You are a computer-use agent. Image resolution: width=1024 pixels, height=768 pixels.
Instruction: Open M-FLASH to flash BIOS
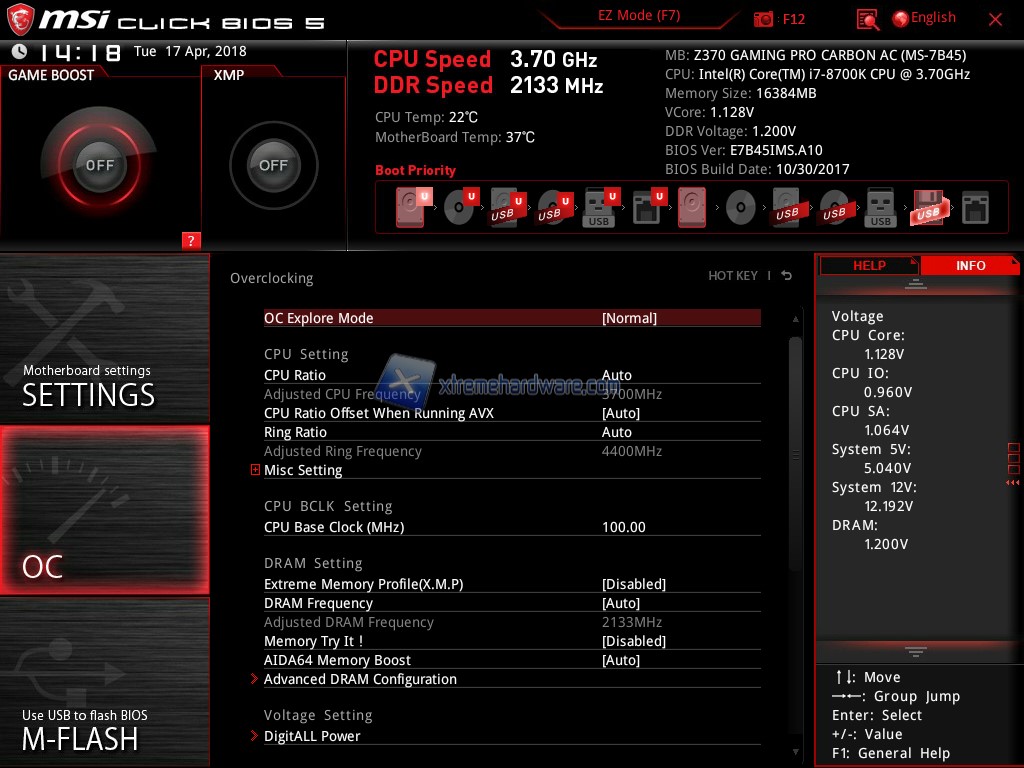[x=104, y=682]
